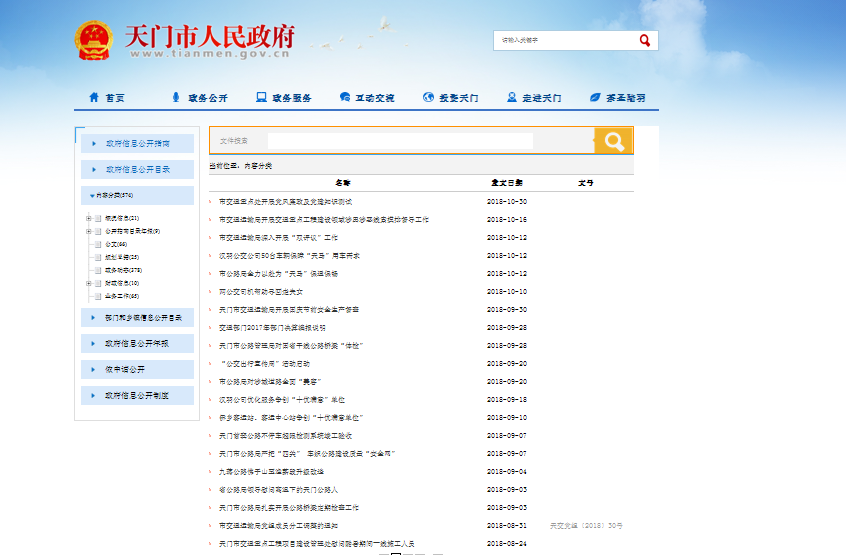Viewport: 846px width, 555px height.
Task: Click the microphone icon for 政务公开
Action: (176, 98)
